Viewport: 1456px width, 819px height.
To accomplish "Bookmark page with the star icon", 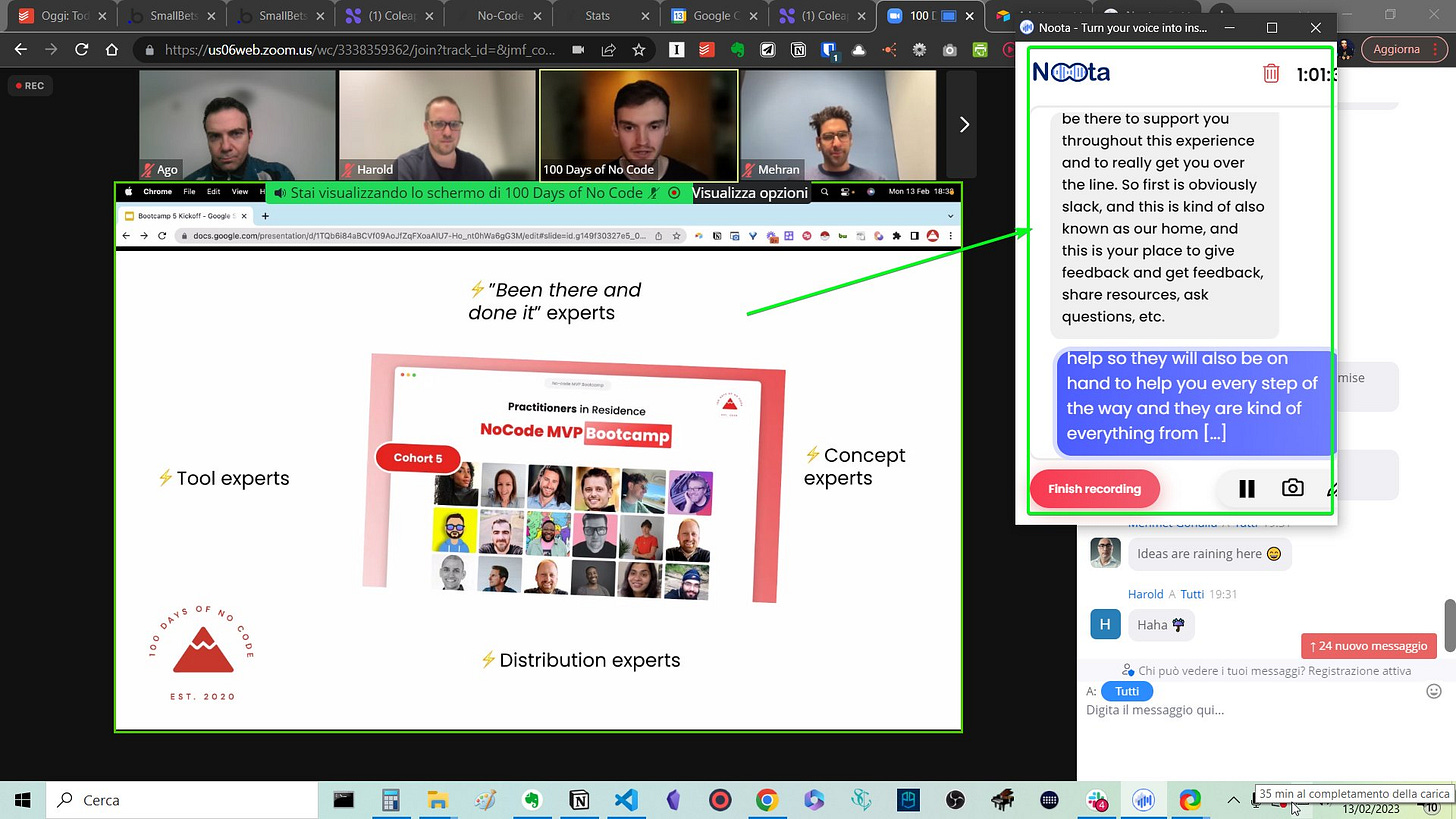I will coord(638,50).
